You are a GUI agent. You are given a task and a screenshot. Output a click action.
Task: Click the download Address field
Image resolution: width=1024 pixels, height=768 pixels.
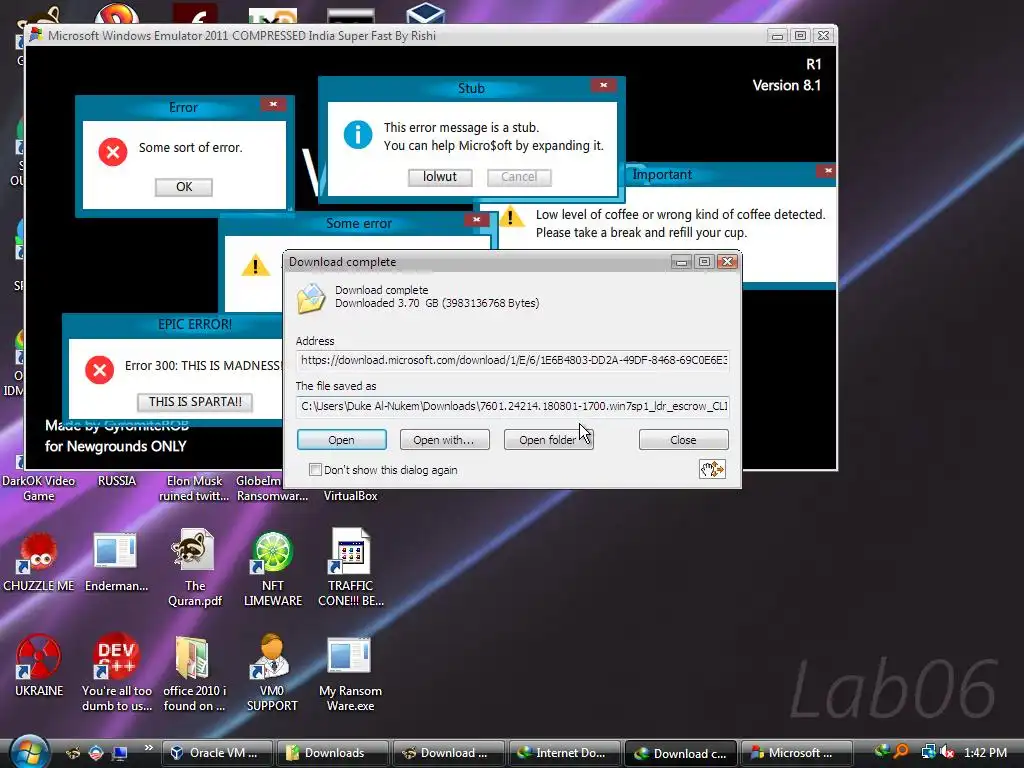pos(513,360)
